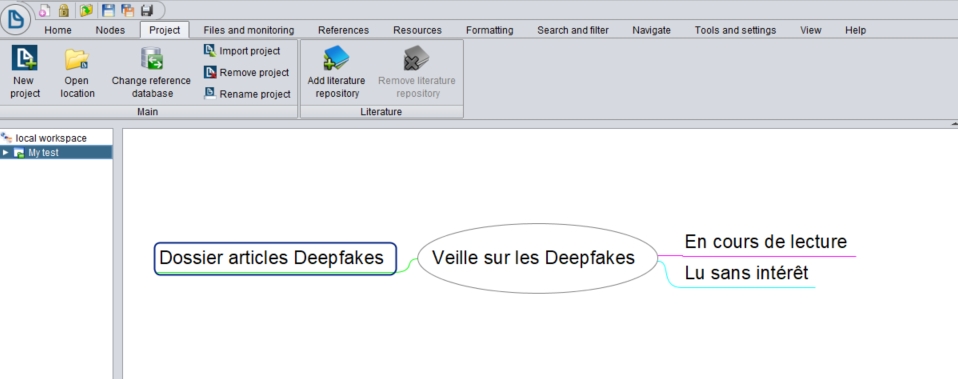The width and height of the screenshot is (958, 379).
Task: Import project into workspace
Action: pos(242,51)
